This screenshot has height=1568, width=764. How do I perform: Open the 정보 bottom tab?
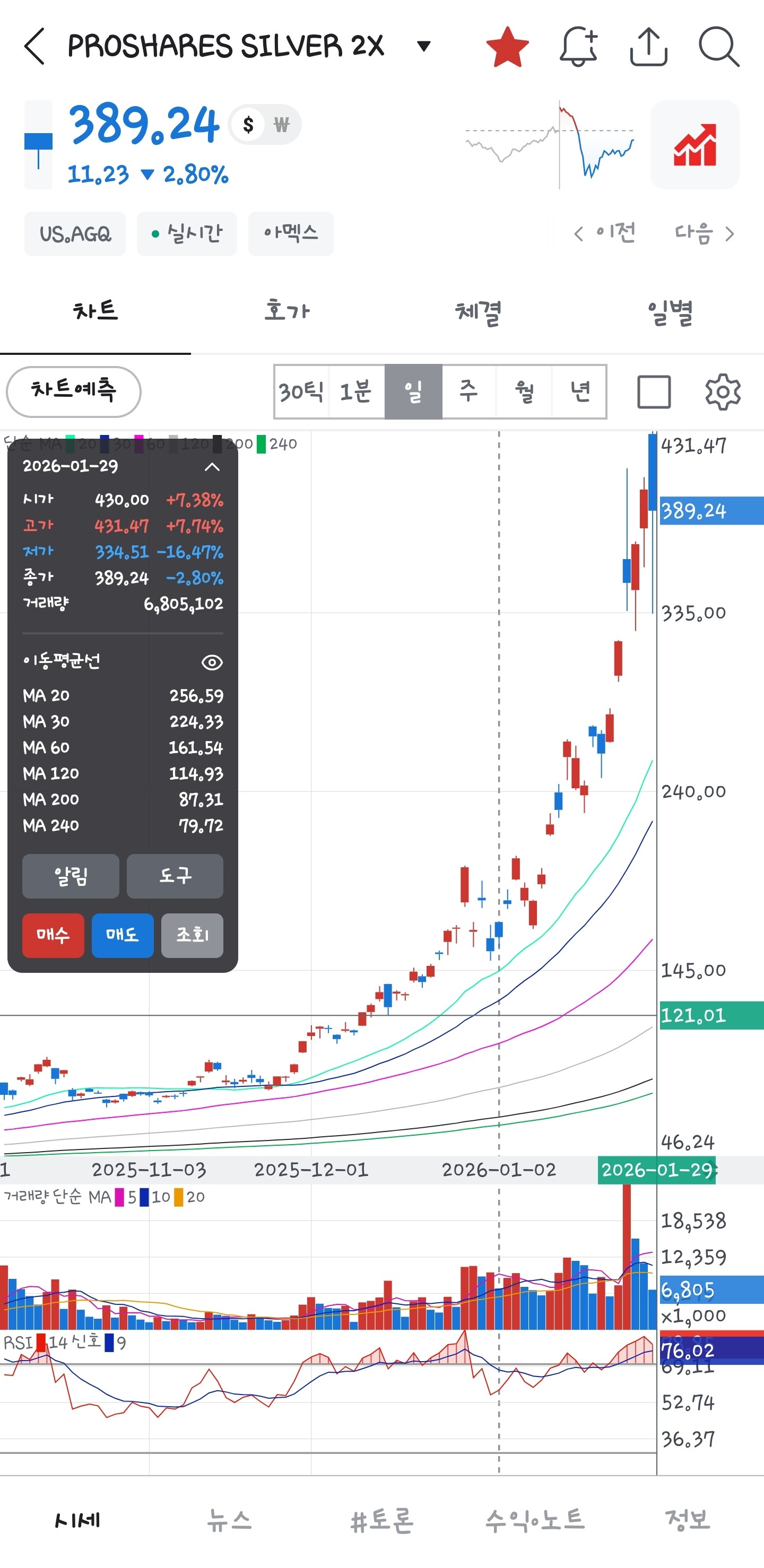(688, 1520)
